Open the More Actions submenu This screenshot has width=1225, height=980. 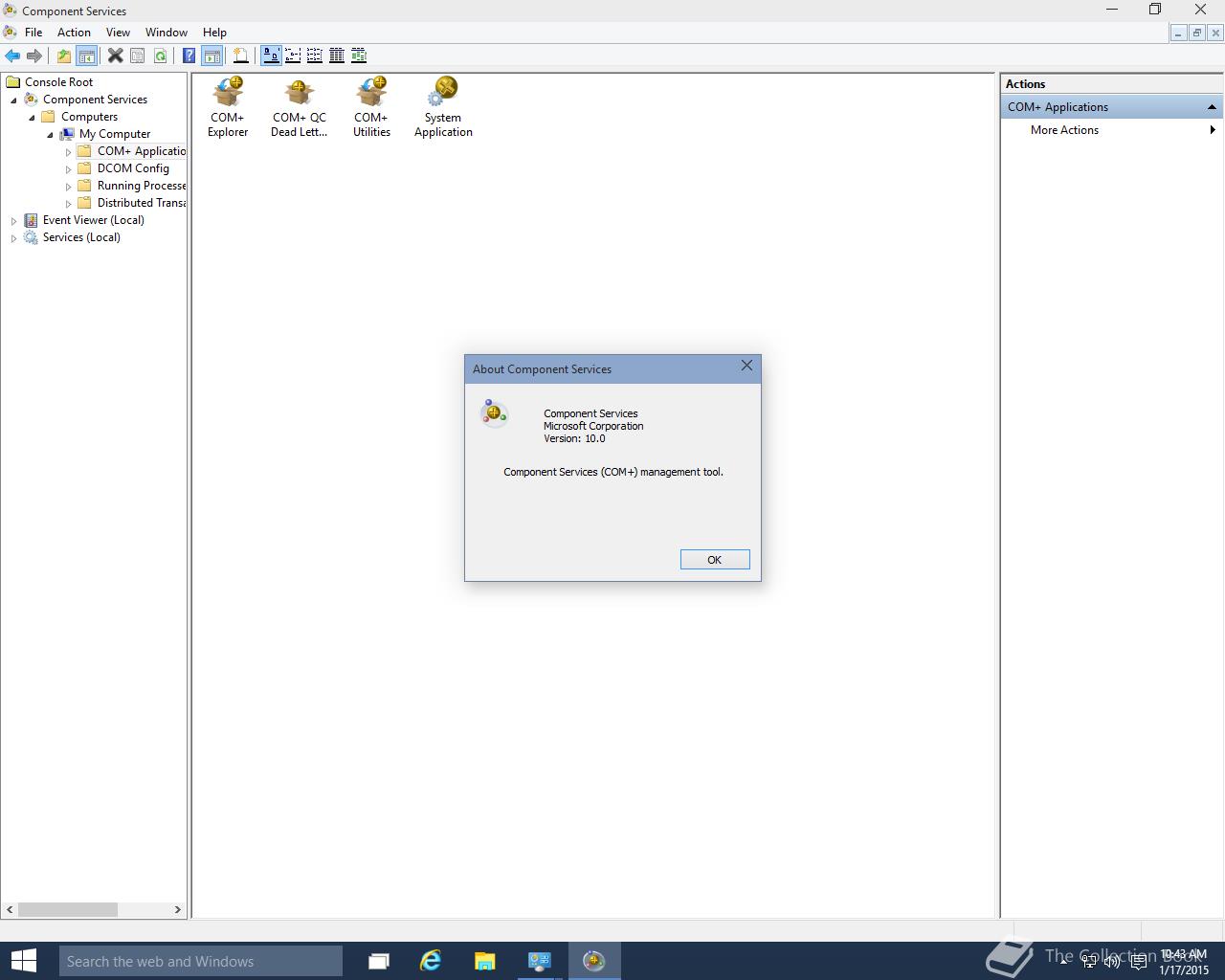pos(1110,130)
